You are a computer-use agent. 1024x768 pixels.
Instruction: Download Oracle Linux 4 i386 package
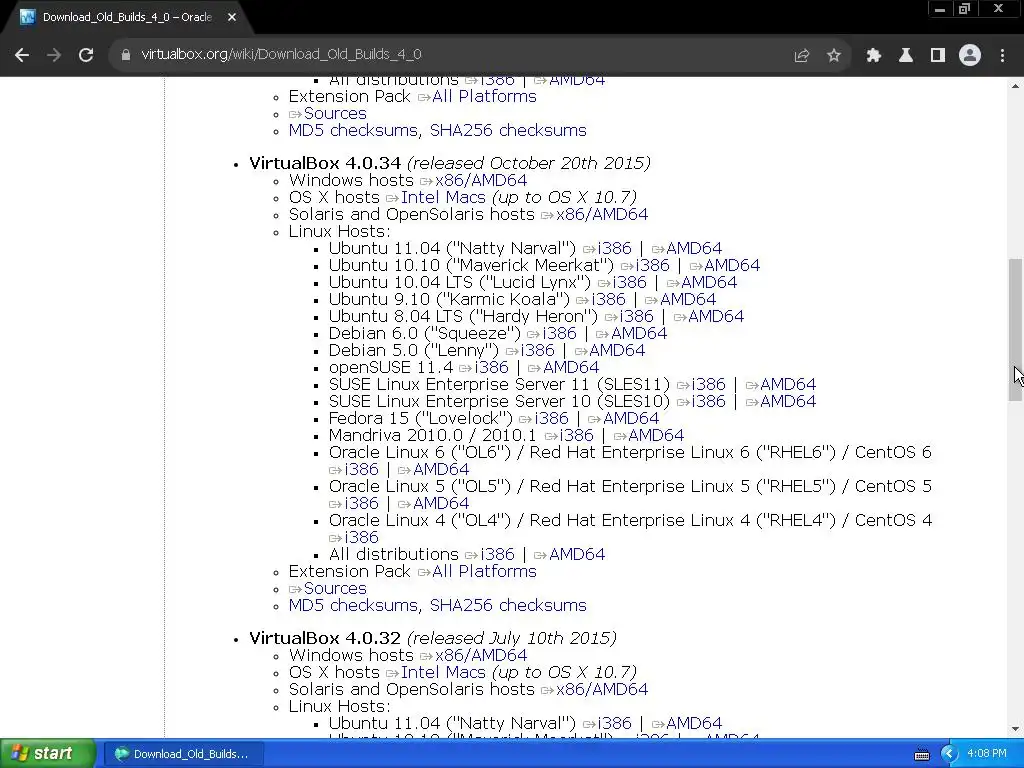click(x=362, y=537)
